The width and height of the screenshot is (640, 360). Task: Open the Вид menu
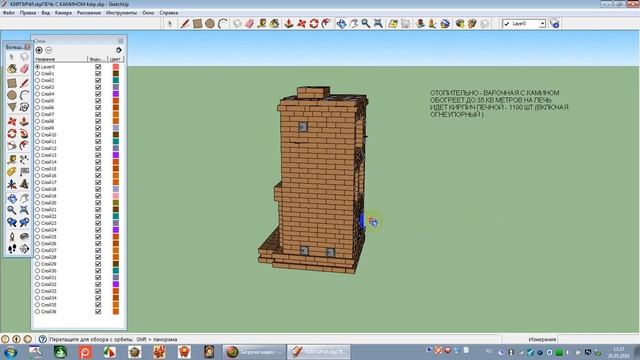coord(45,13)
